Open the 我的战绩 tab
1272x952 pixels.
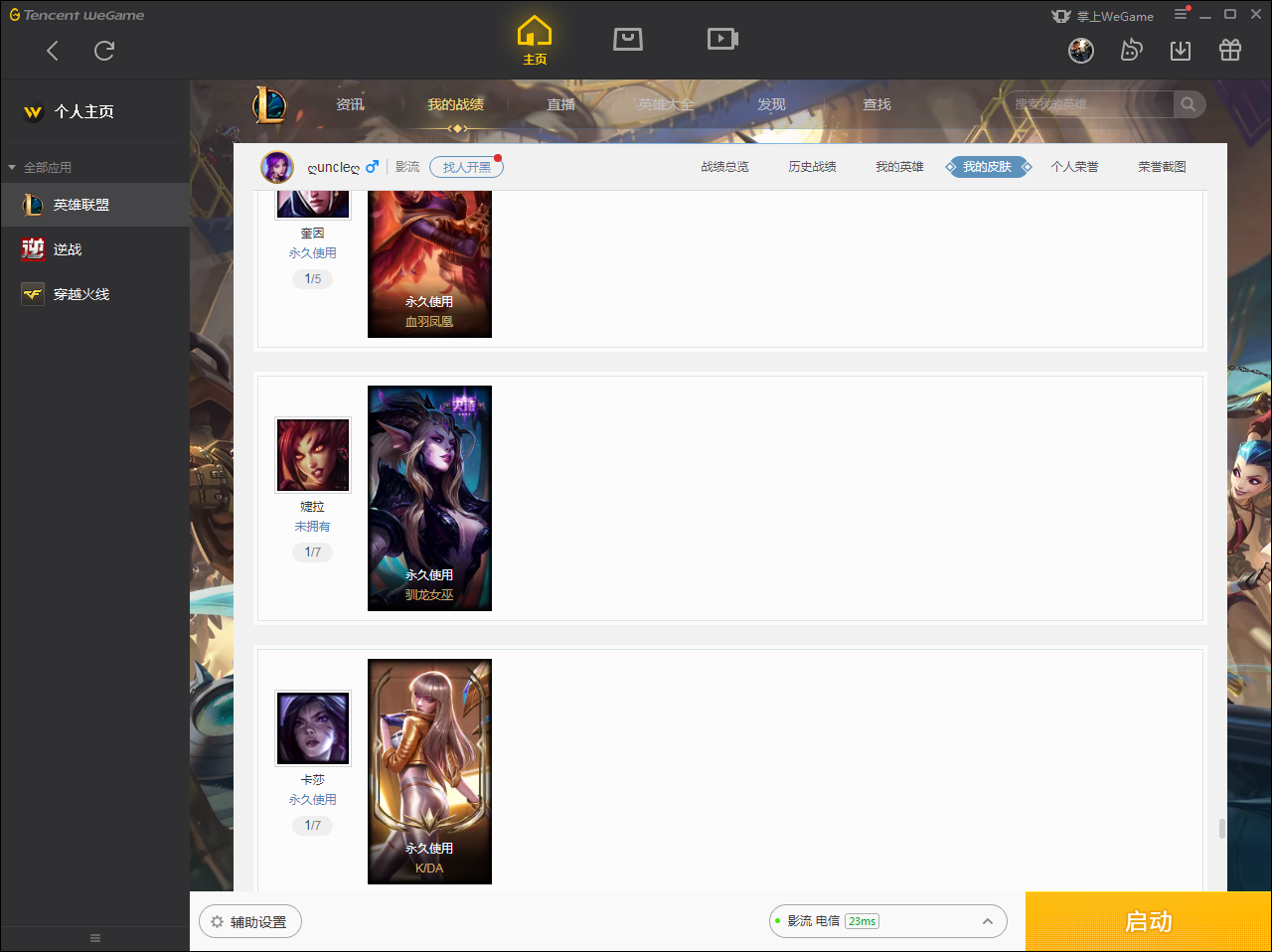coord(456,104)
